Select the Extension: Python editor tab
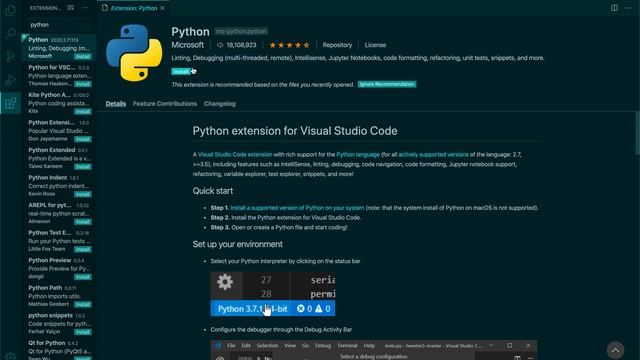 (x=133, y=8)
